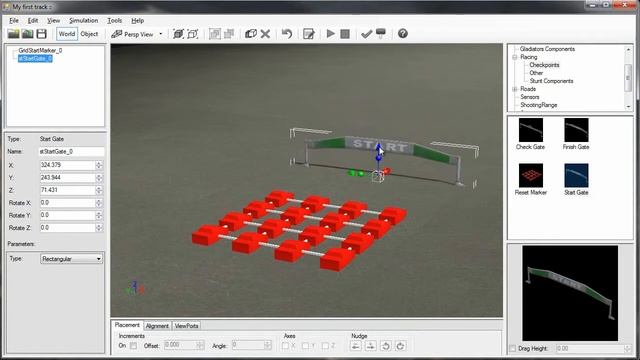Open the Help menu

click(x=138, y=20)
